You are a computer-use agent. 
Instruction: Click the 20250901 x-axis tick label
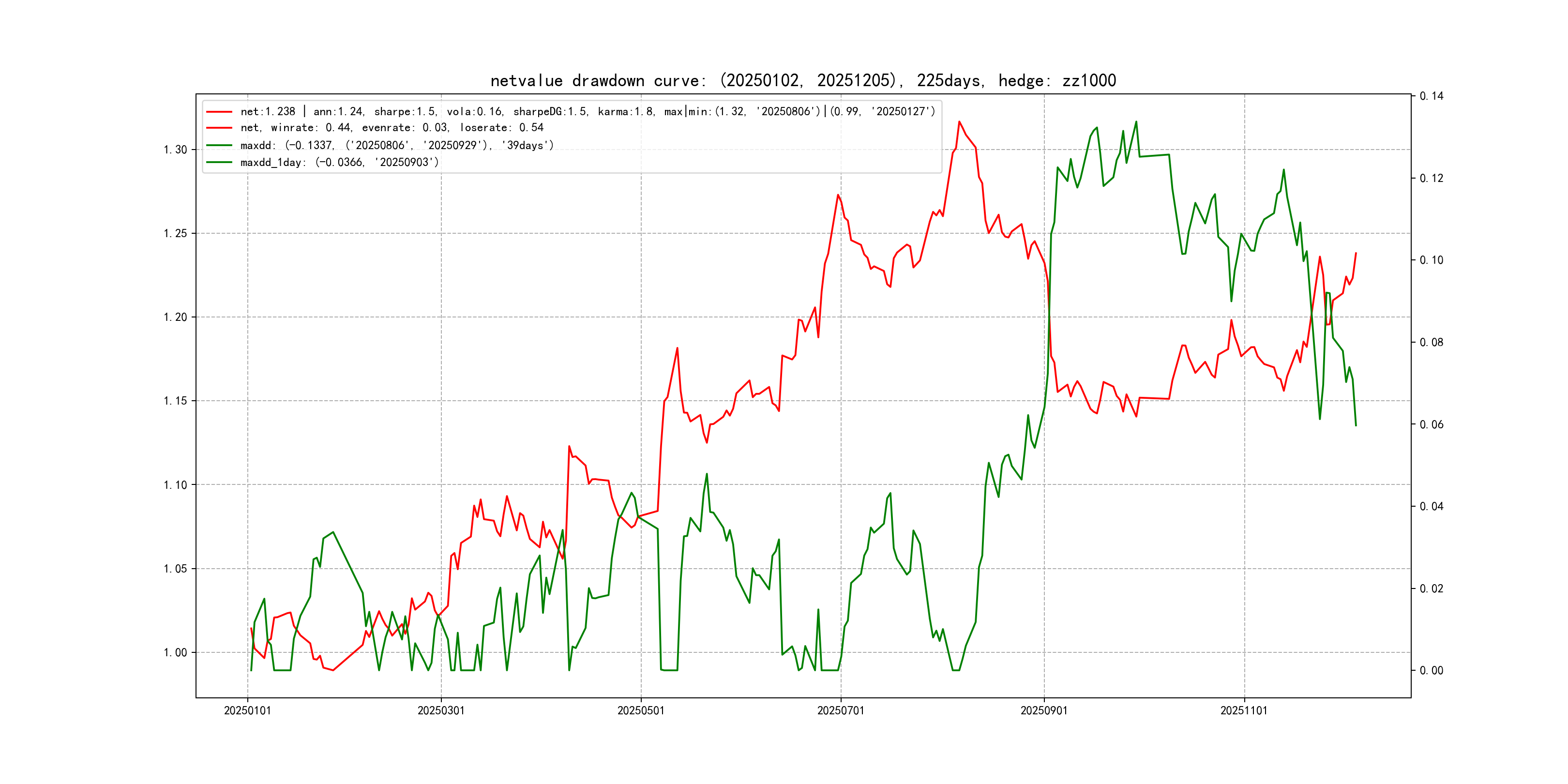1043,710
